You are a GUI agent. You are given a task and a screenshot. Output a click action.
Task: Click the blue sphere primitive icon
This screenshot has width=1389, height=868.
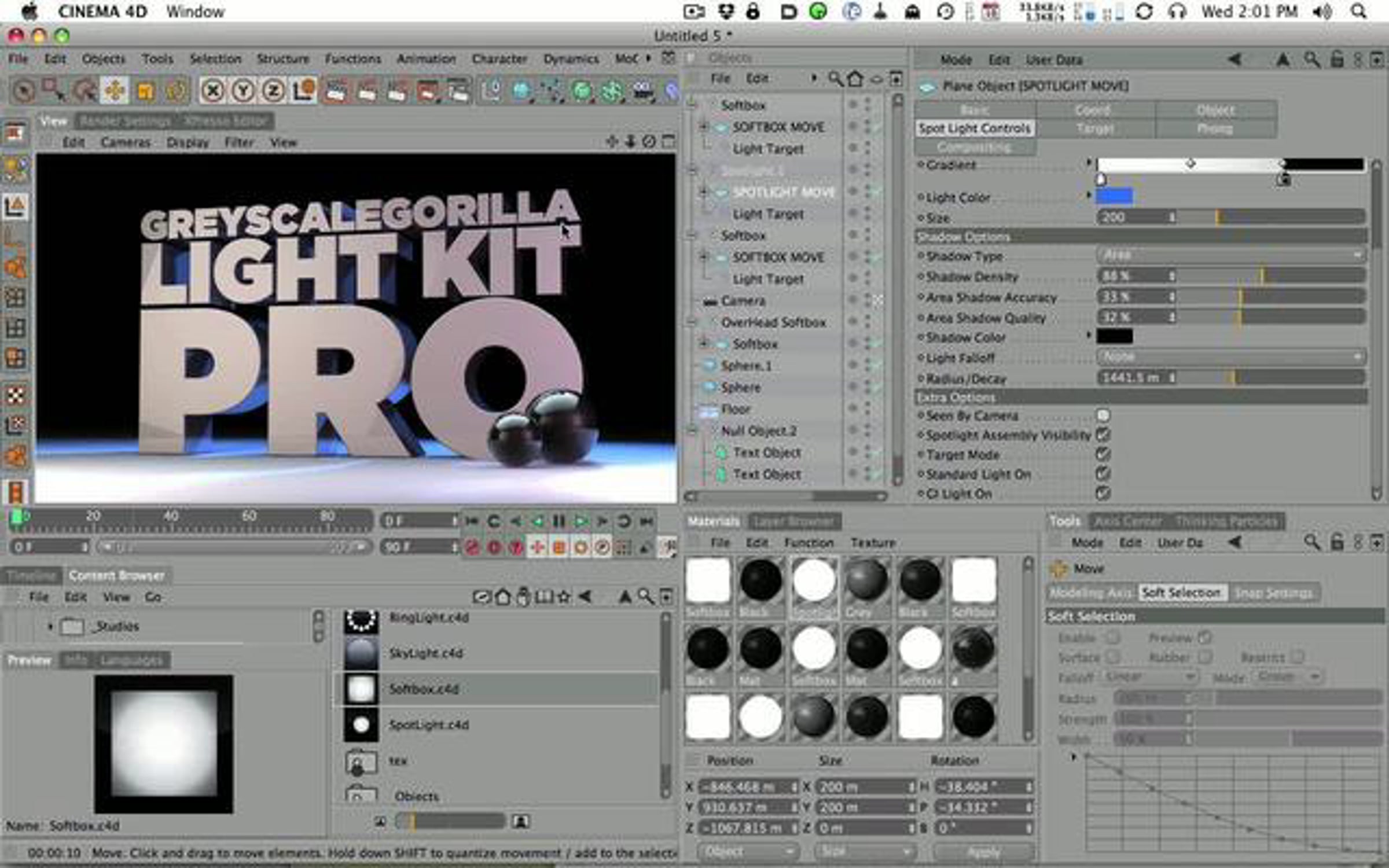click(x=521, y=90)
